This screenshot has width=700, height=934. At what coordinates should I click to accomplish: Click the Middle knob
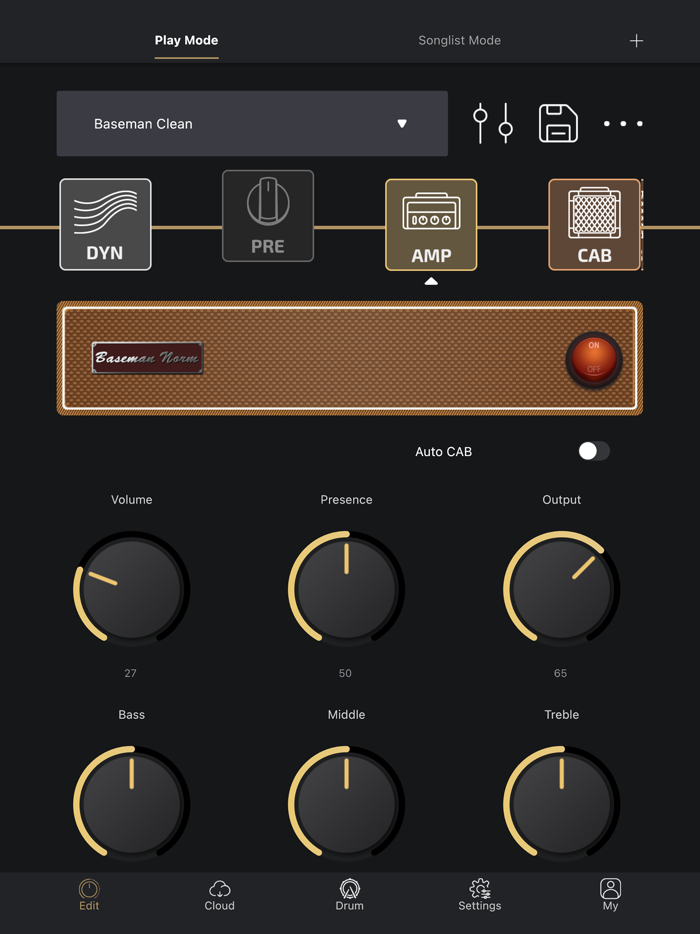pyautogui.click(x=347, y=804)
